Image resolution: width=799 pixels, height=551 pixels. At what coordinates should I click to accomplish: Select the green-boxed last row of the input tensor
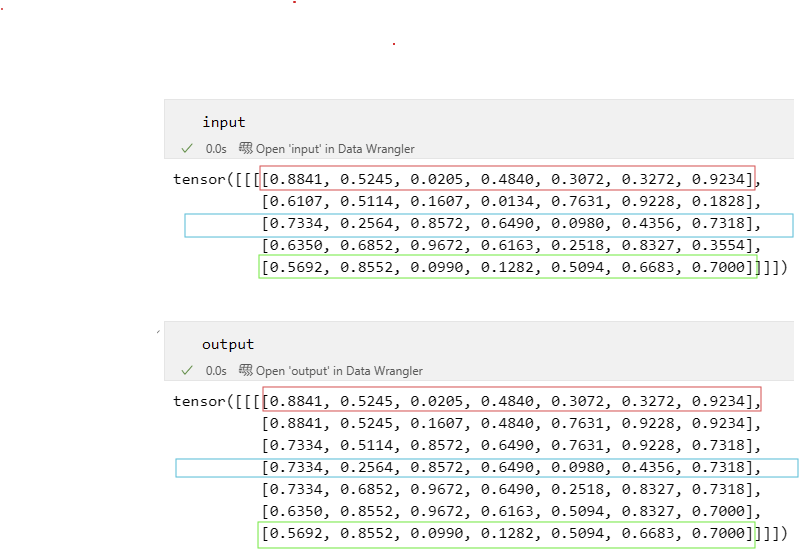click(x=507, y=268)
